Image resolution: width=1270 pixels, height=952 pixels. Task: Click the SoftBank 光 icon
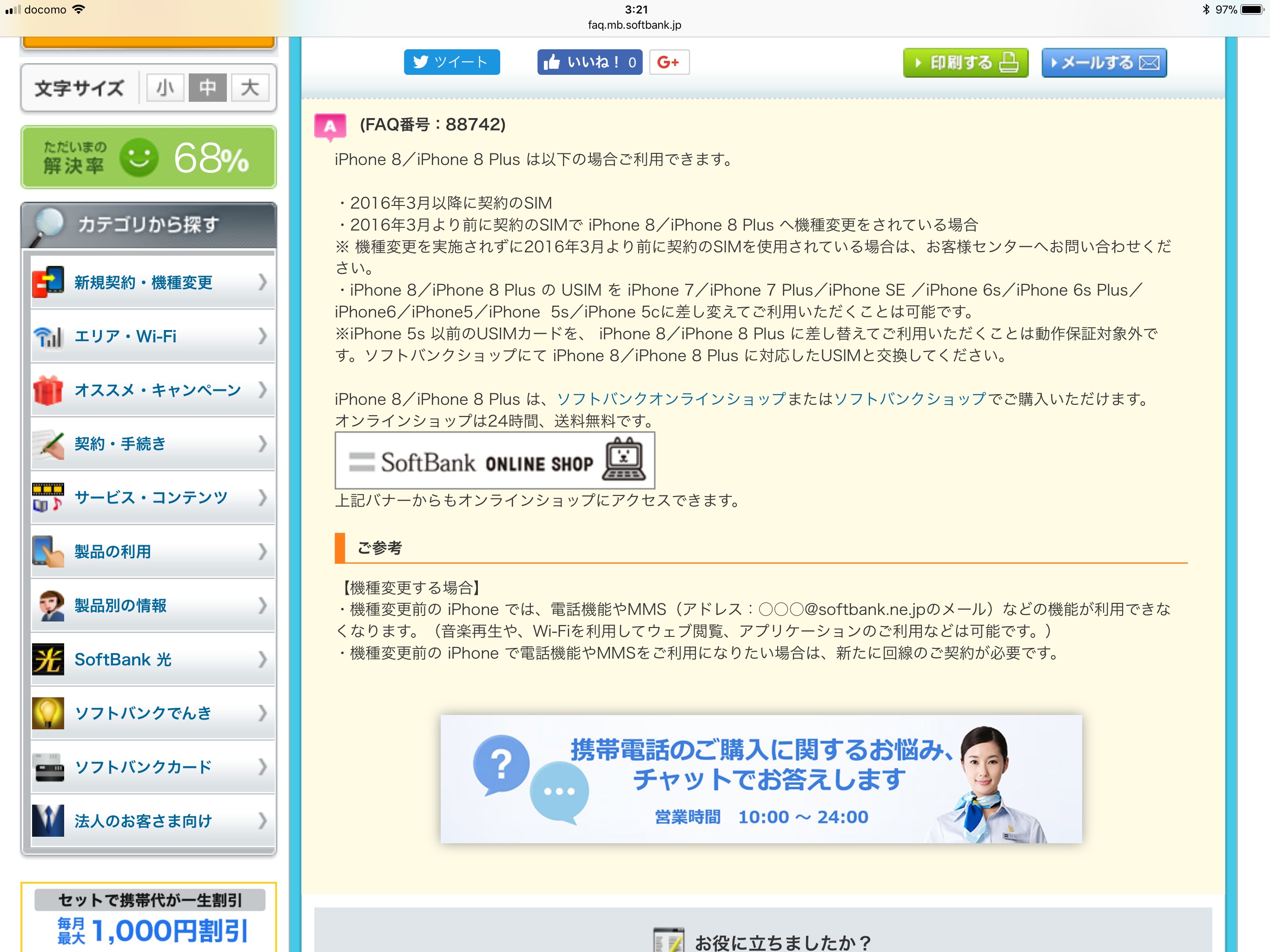coord(48,659)
